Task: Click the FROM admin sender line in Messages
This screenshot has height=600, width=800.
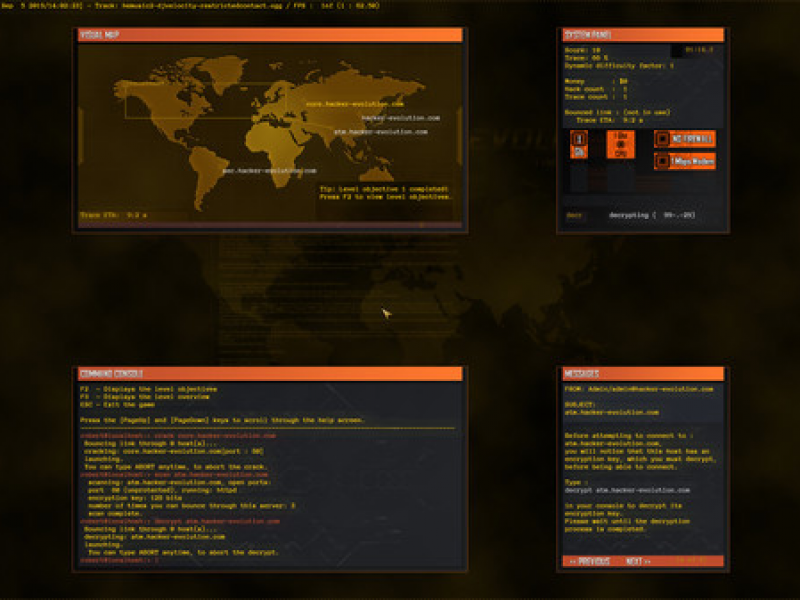Action: click(639, 389)
